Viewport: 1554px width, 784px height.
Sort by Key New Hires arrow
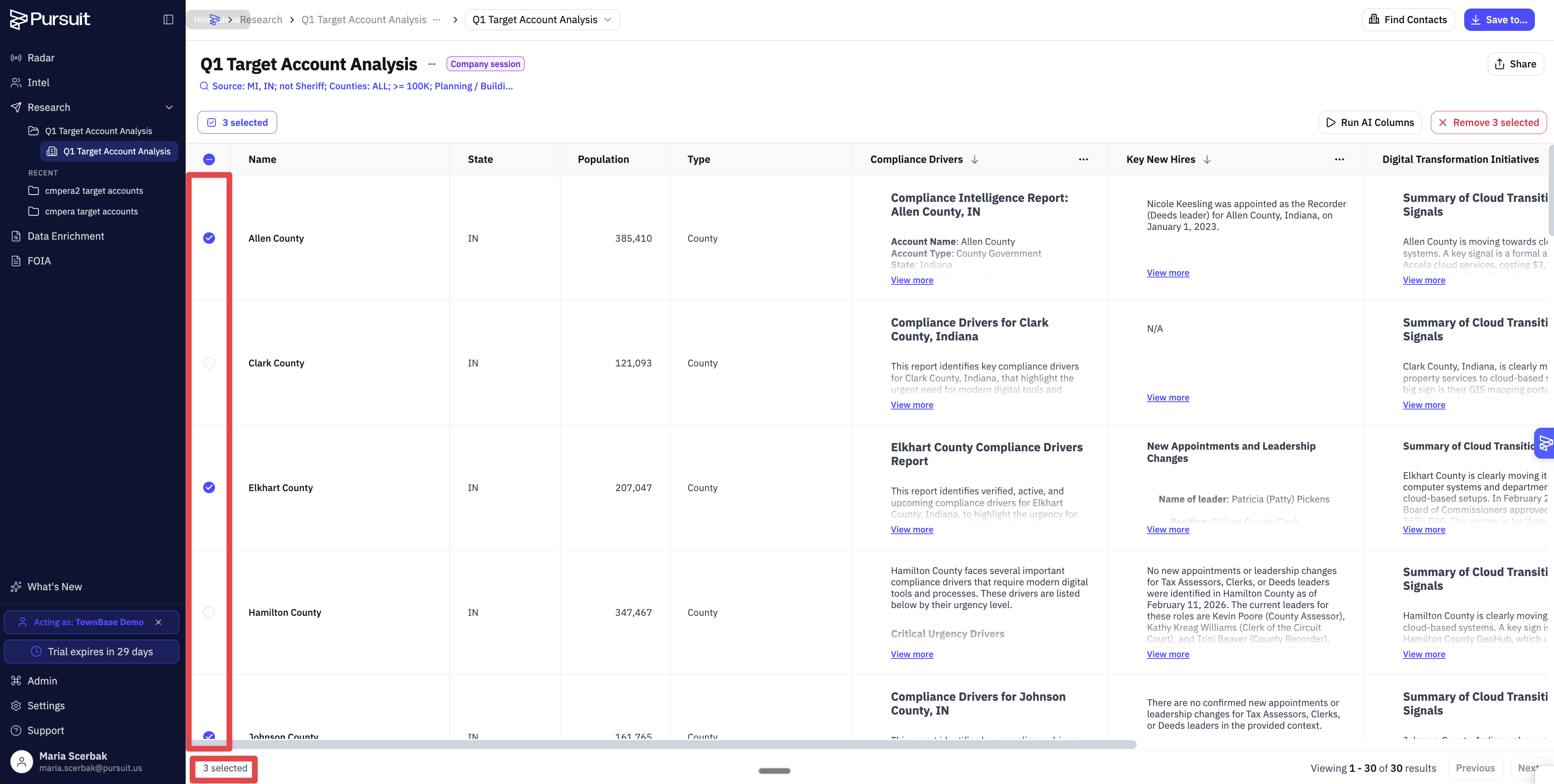point(1207,159)
